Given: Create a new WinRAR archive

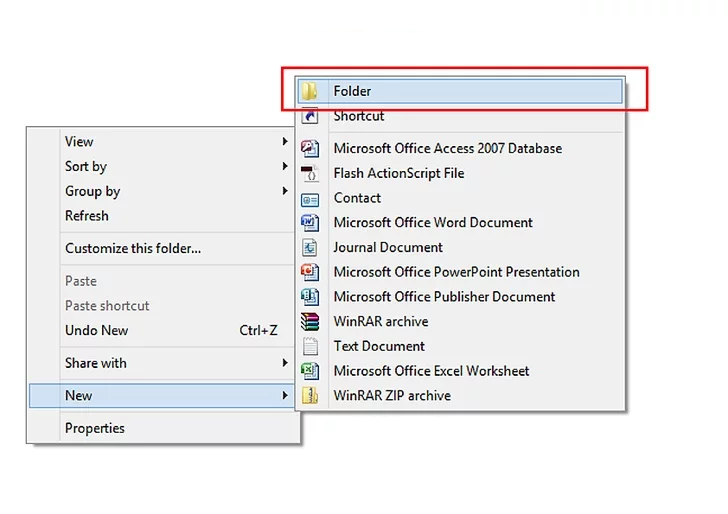Looking at the screenshot, I should pos(381,321).
